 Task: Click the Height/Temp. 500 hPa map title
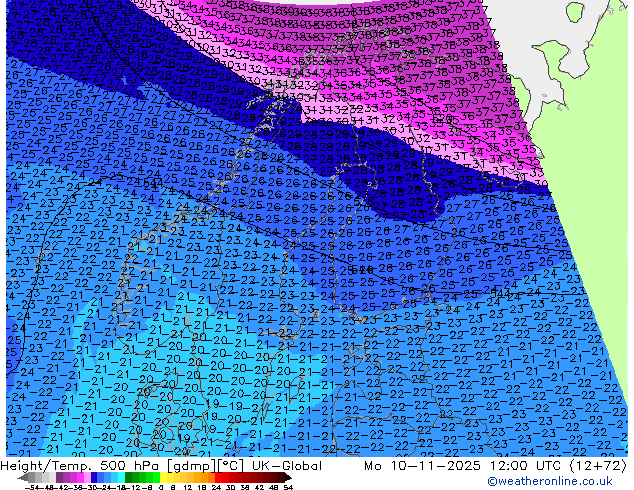[x=161, y=466]
